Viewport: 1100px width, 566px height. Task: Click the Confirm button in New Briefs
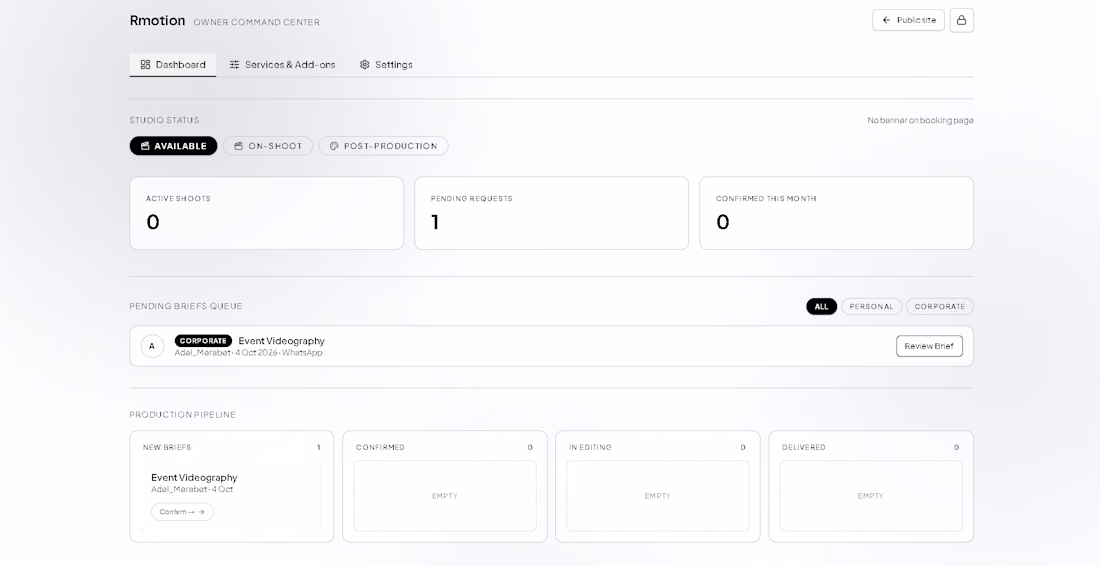pyautogui.click(x=182, y=512)
